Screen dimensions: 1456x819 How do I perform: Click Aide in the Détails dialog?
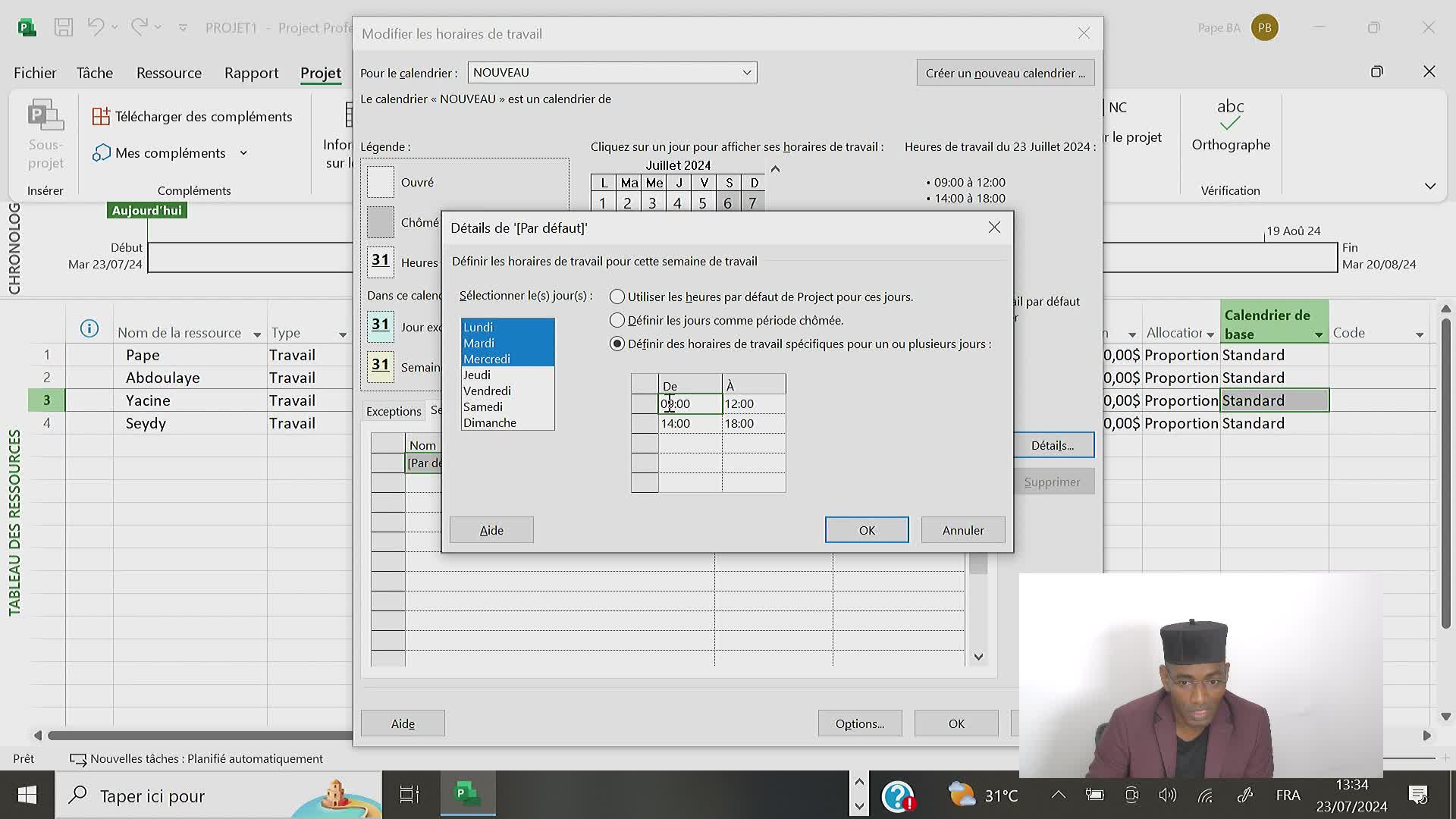tap(491, 530)
